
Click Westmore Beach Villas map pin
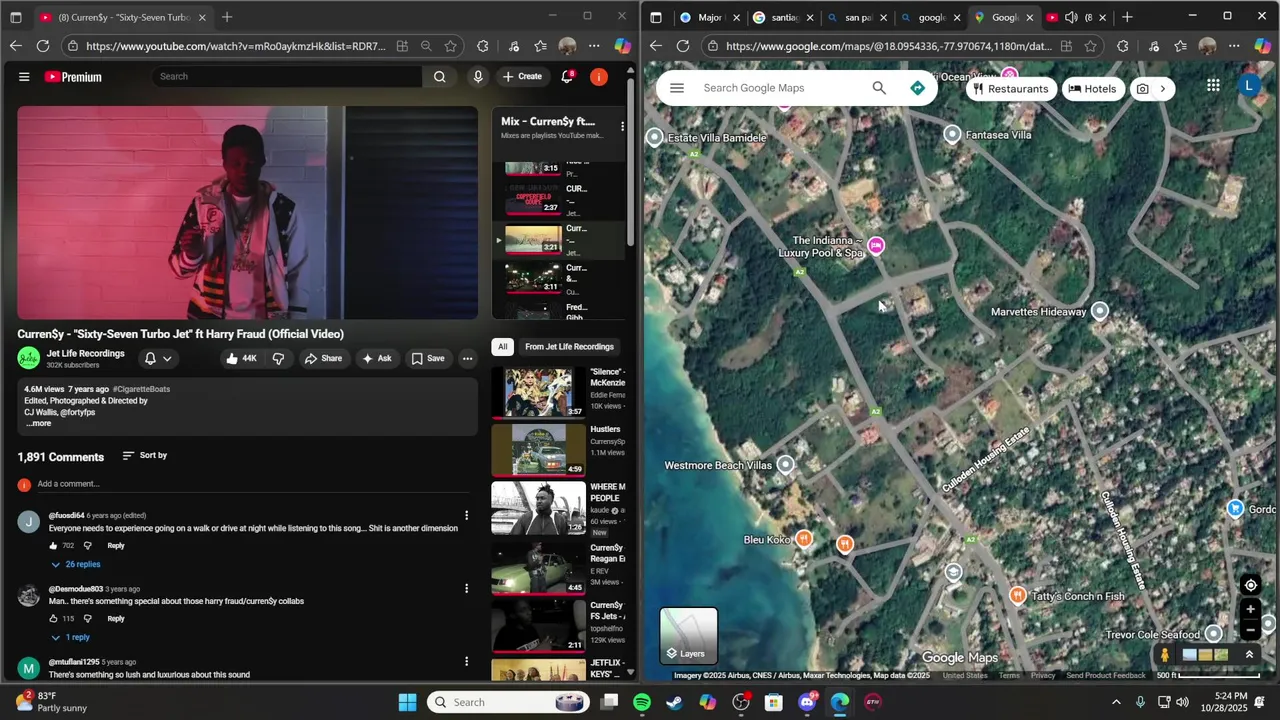tap(786, 465)
